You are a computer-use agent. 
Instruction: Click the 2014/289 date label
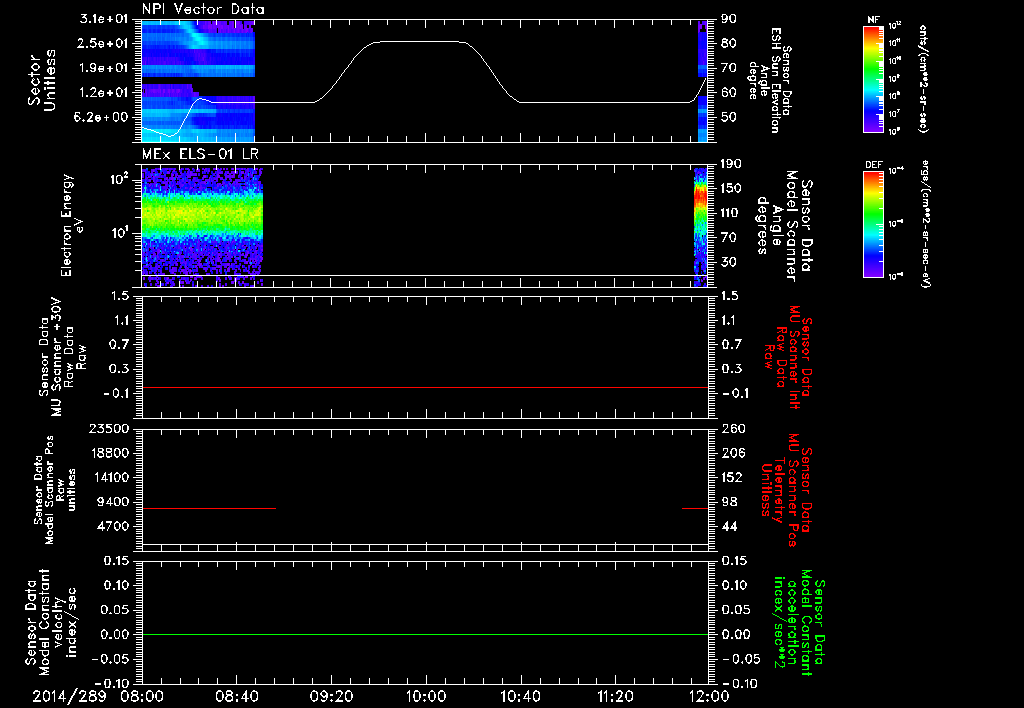click(x=69, y=696)
